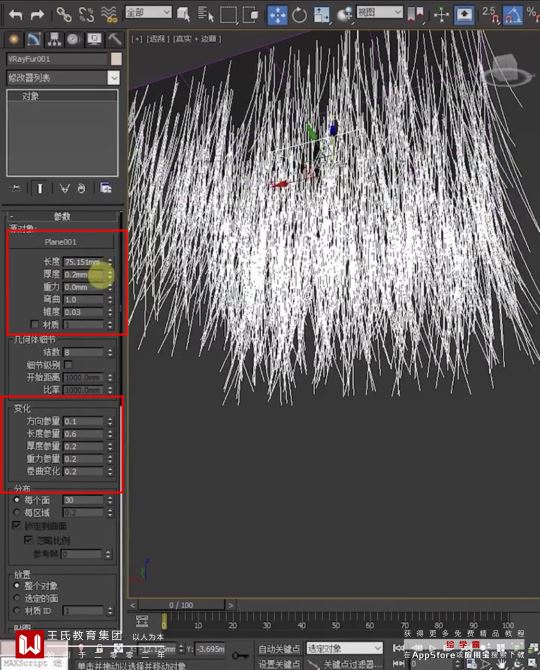This screenshot has height=670, width=540.
Task: Open the reference coordinate system dropdown 视图
Action: click(x=380, y=12)
